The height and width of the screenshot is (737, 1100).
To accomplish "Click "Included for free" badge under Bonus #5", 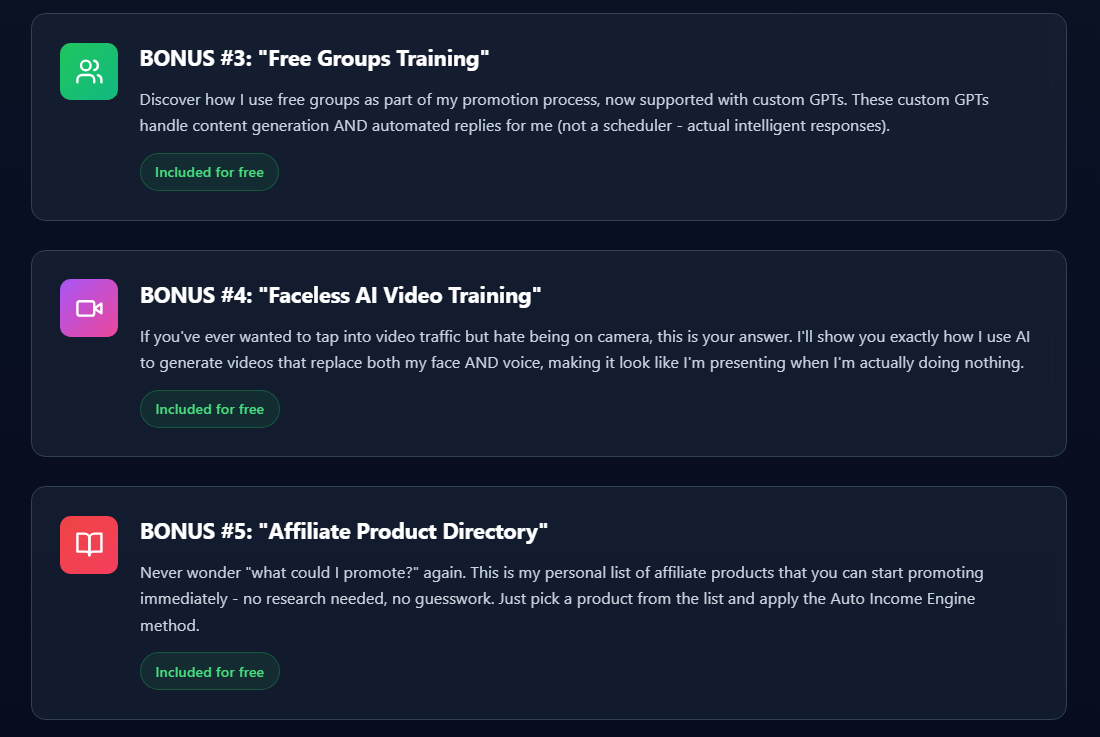I will click(209, 672).
